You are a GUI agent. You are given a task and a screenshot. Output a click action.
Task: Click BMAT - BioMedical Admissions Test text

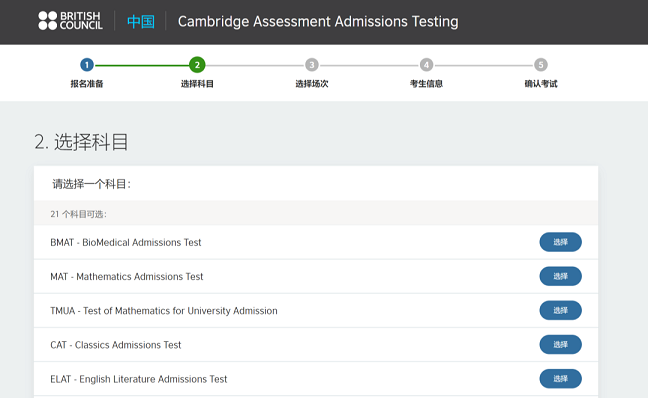(126, 243)
